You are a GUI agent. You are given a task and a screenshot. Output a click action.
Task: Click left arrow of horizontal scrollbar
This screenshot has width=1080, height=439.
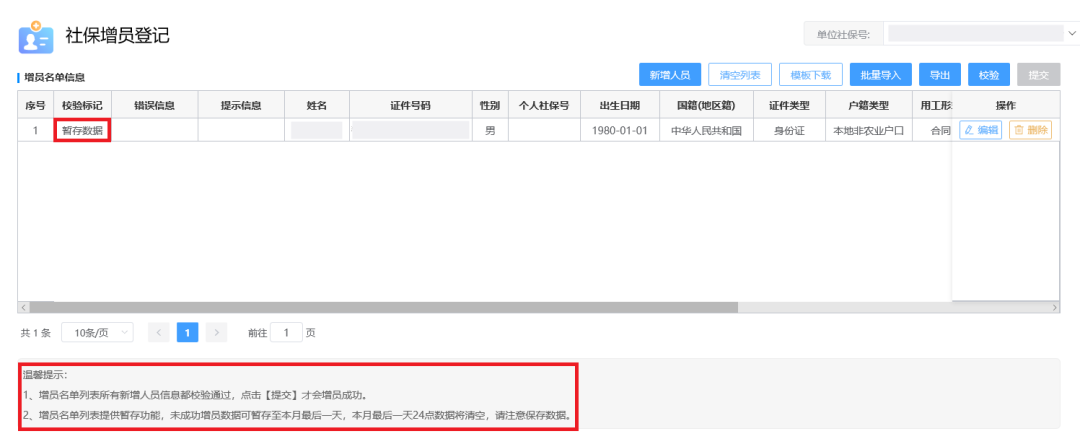coord(23,307)
